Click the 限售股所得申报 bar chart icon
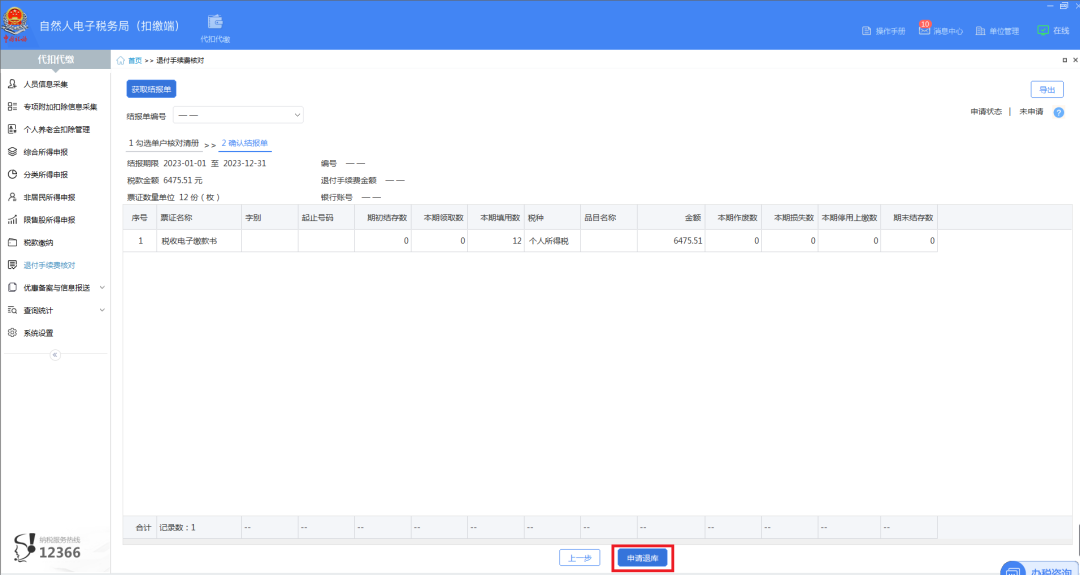Screen dimensions: 1080x575 (x=12, y=220)
